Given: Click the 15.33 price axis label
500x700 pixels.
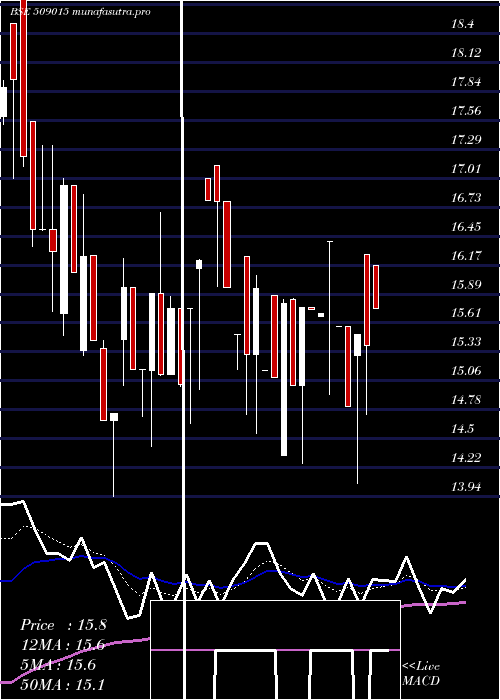Looking at the screenshot, I should [466, 342].
